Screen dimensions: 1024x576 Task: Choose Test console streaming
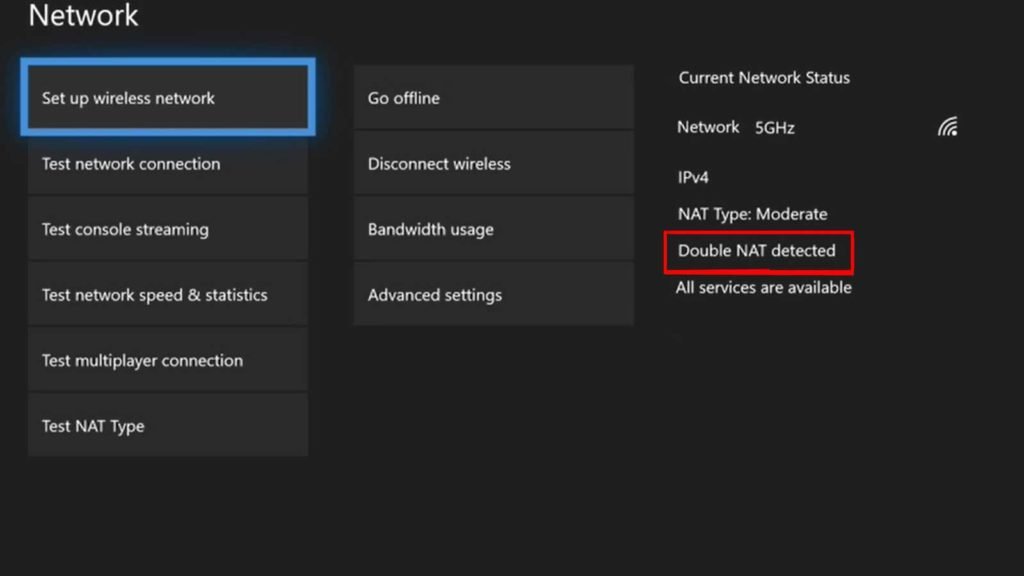(x=168, y=229)
